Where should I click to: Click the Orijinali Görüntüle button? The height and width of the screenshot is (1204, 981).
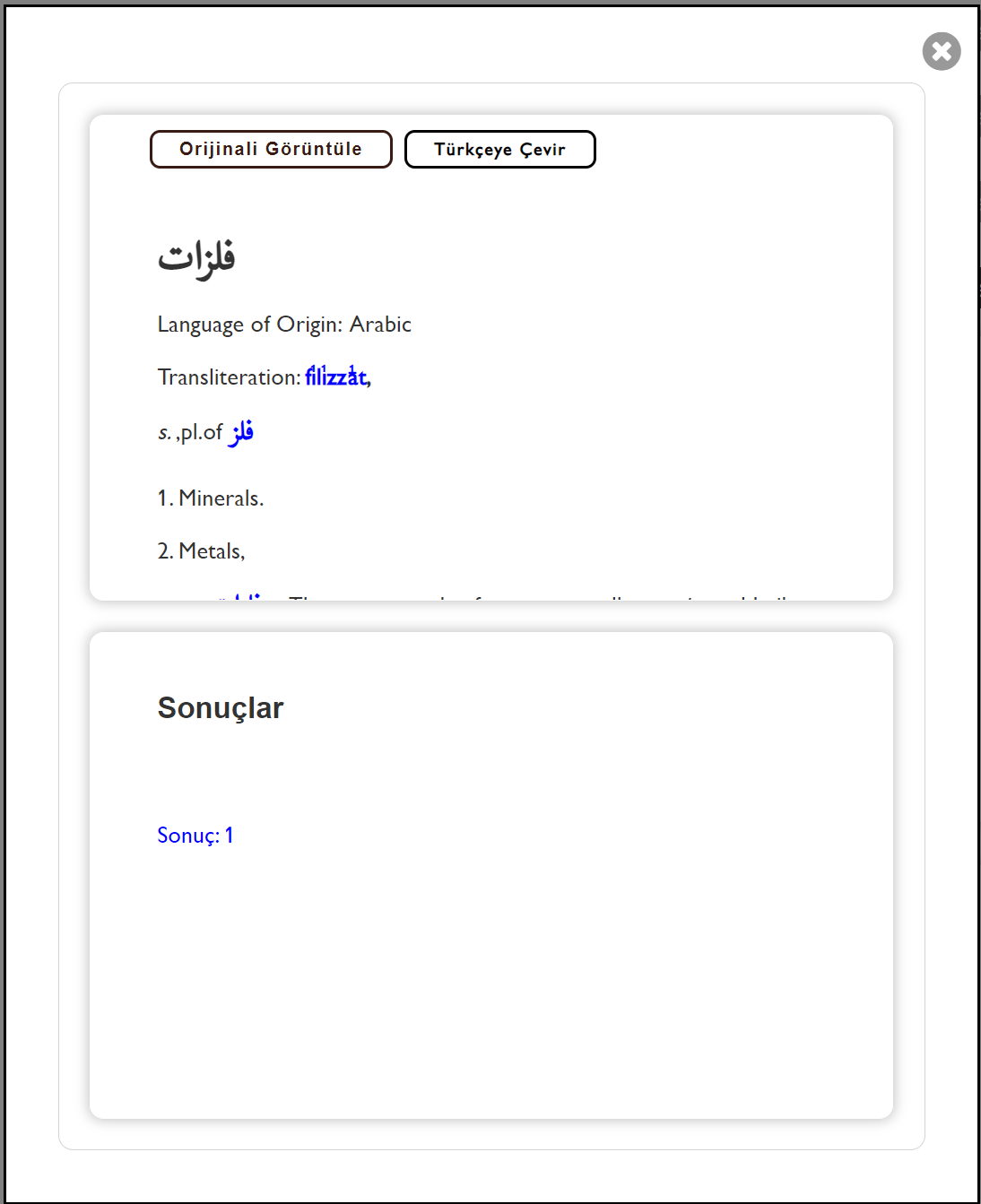pyautogui.click(x=271, y=149)
